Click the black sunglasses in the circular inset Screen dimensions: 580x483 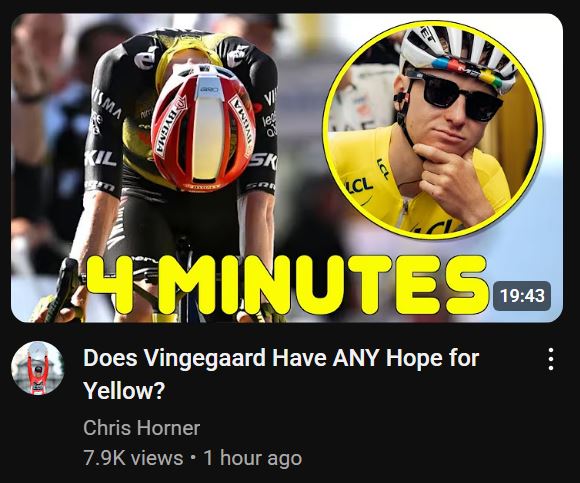[x=454, y=93]
